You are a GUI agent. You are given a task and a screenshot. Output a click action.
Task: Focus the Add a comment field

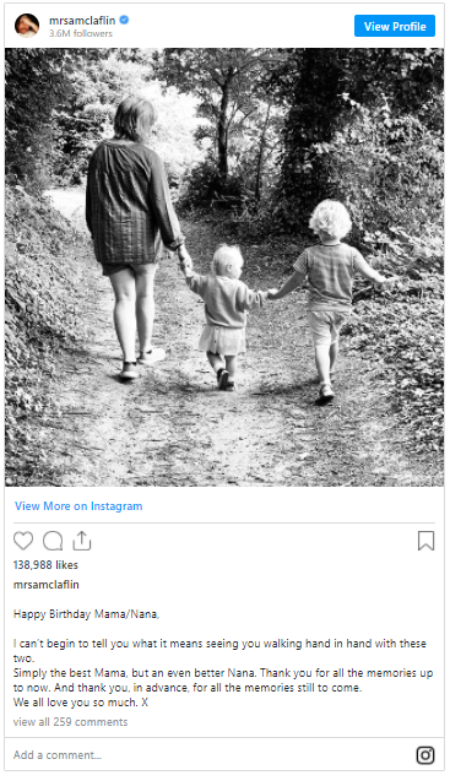[x=210, y=755]
